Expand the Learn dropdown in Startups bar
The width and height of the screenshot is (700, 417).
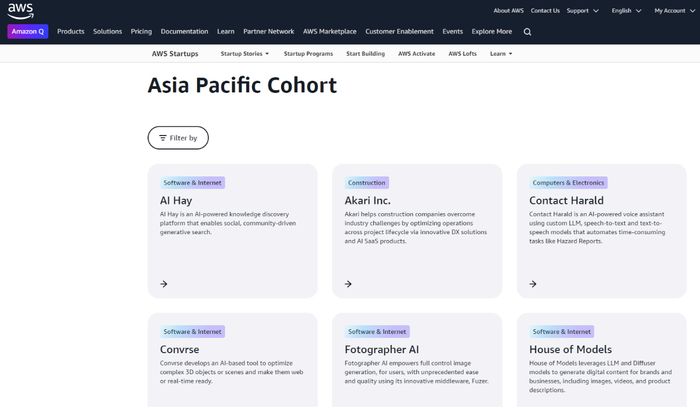tap(501, 54)
